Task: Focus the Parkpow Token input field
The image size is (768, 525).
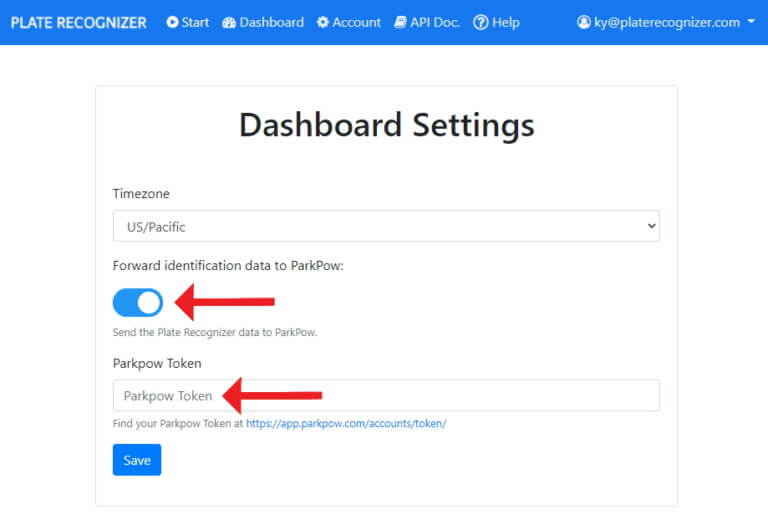Action: (x=386, y=395)
